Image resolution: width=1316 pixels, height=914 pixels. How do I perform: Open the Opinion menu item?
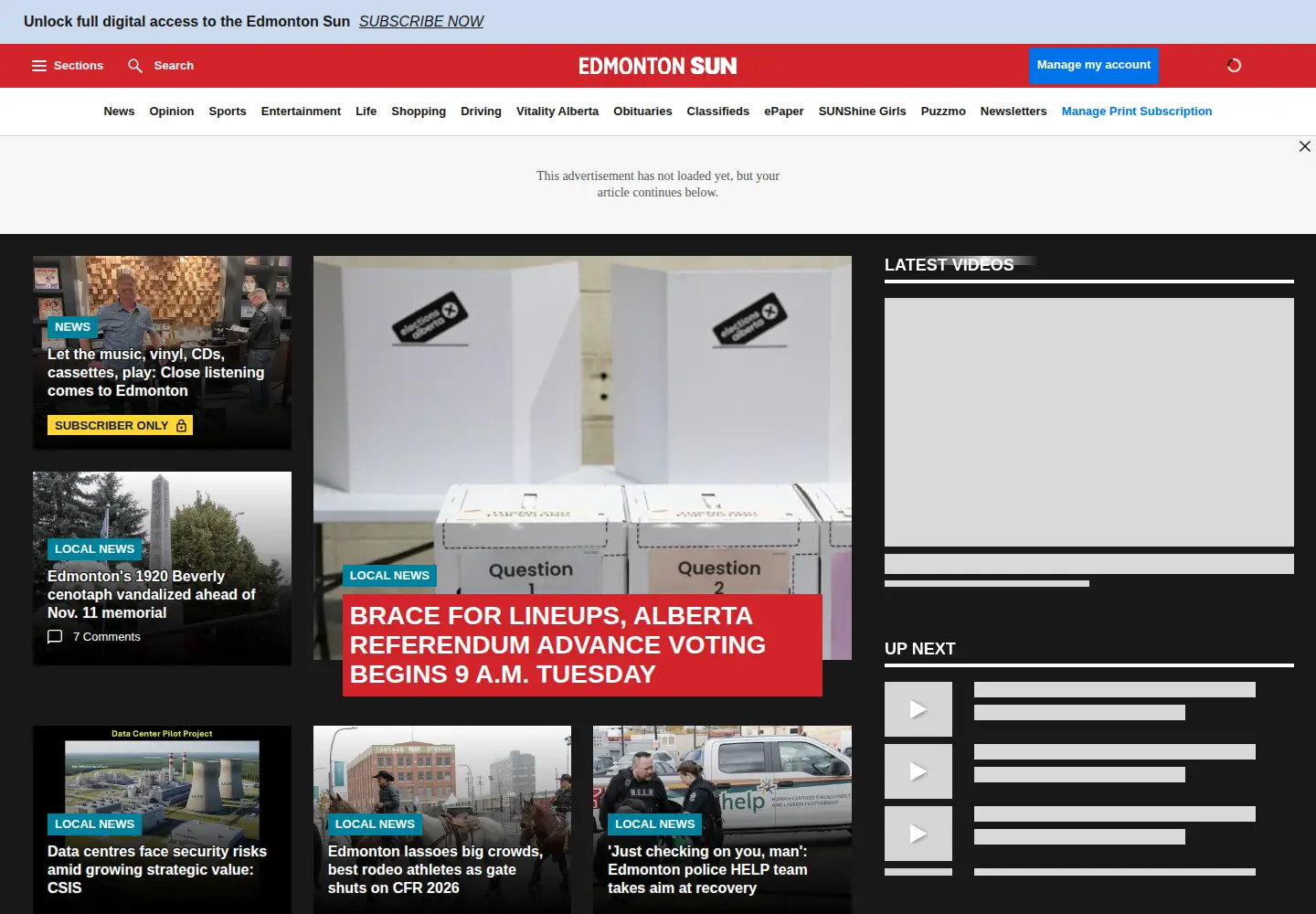tap(172, 112)
